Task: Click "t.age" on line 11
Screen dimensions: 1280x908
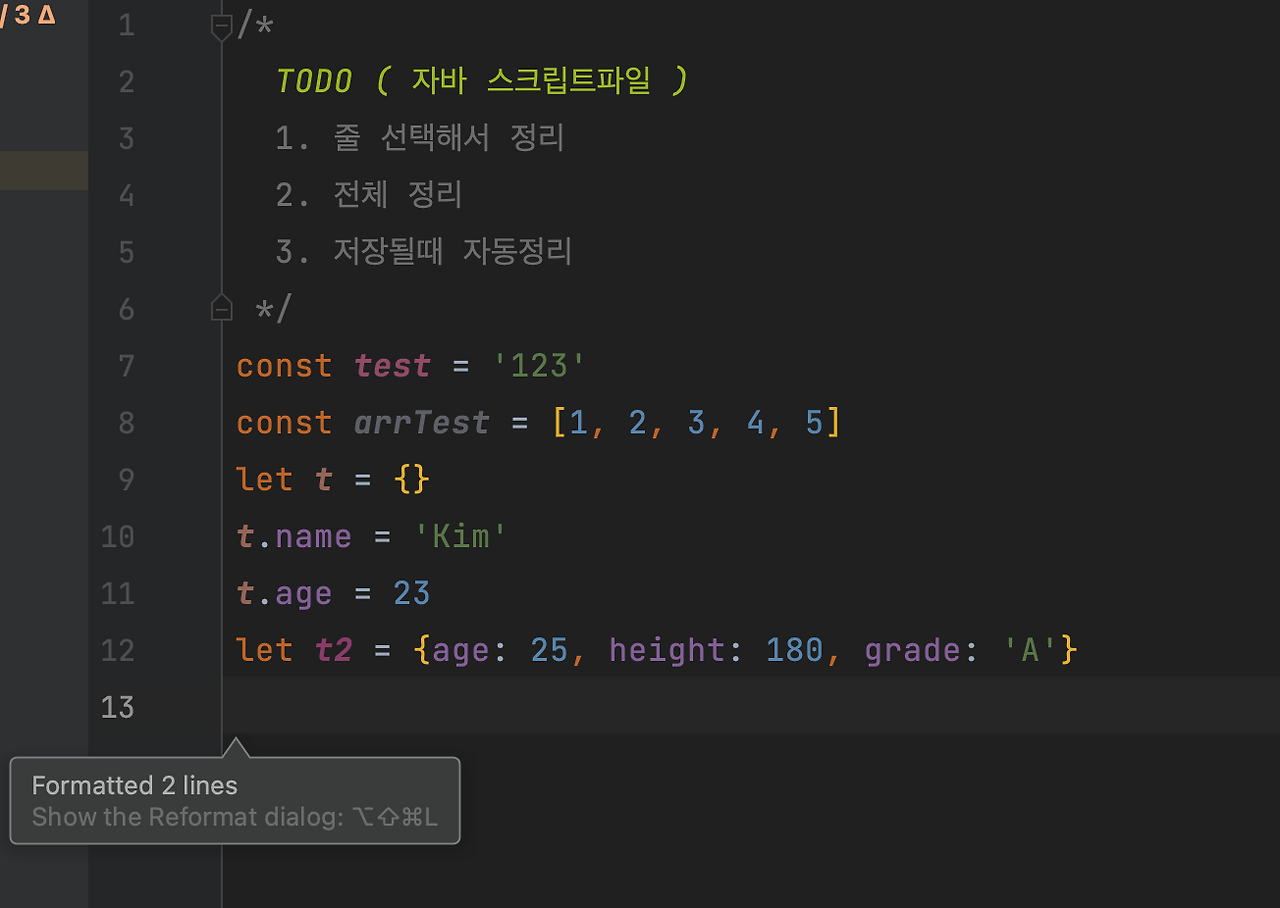Action: tap(283, 593)
